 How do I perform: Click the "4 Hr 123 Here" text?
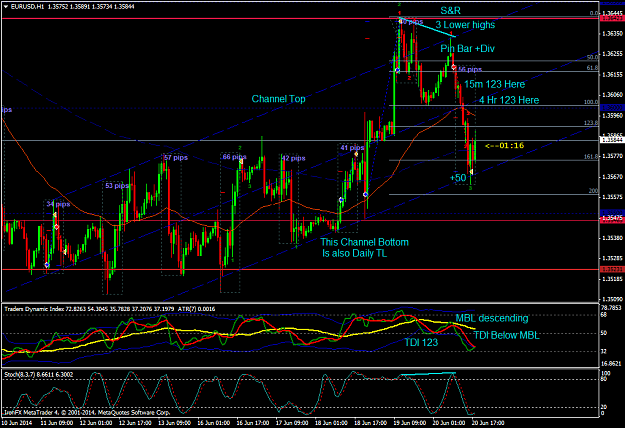(x=509, y=100)
